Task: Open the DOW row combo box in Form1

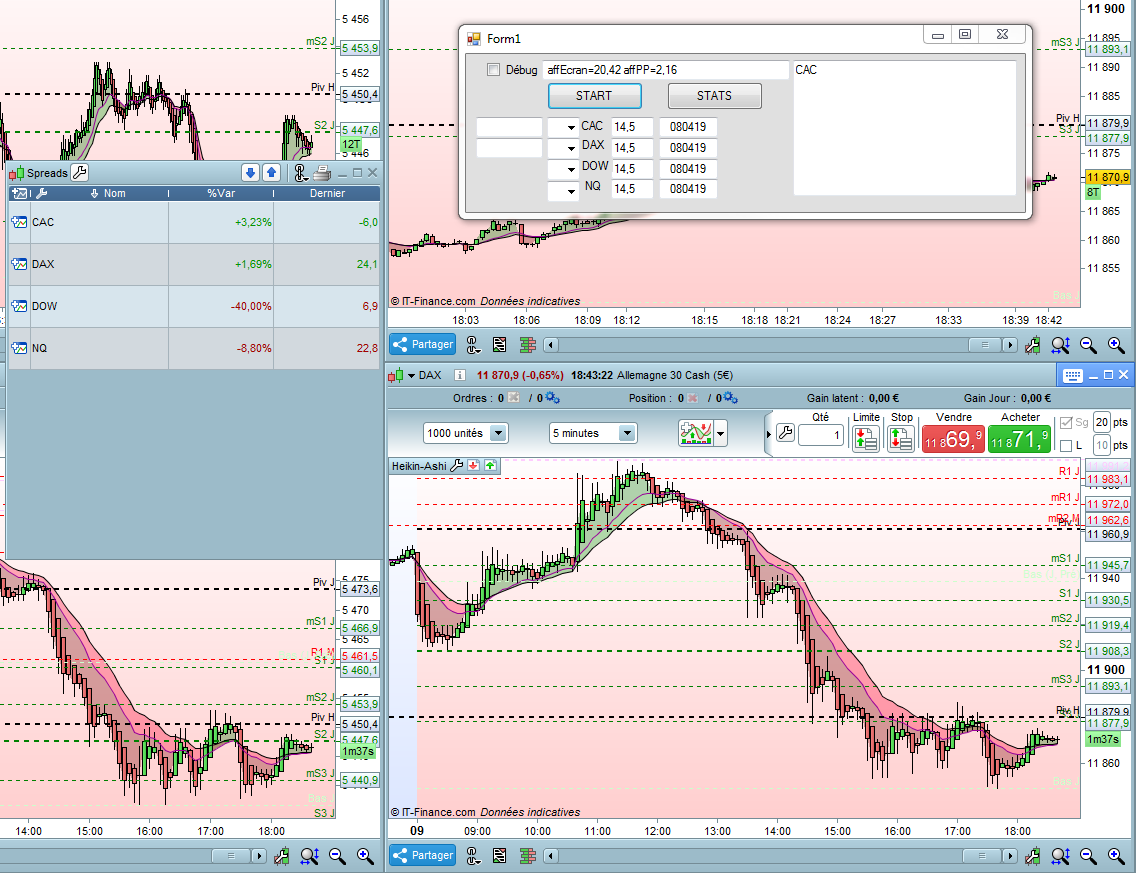Action: (563, 169)
